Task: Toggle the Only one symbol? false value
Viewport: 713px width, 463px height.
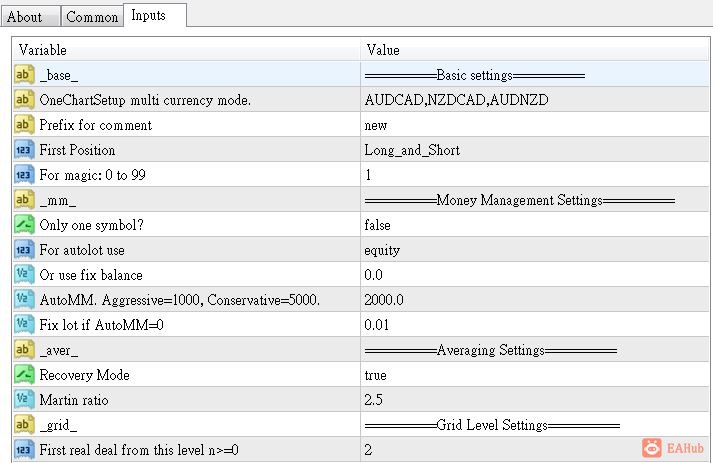Action: pyautogui.click(x=377, y=225)
